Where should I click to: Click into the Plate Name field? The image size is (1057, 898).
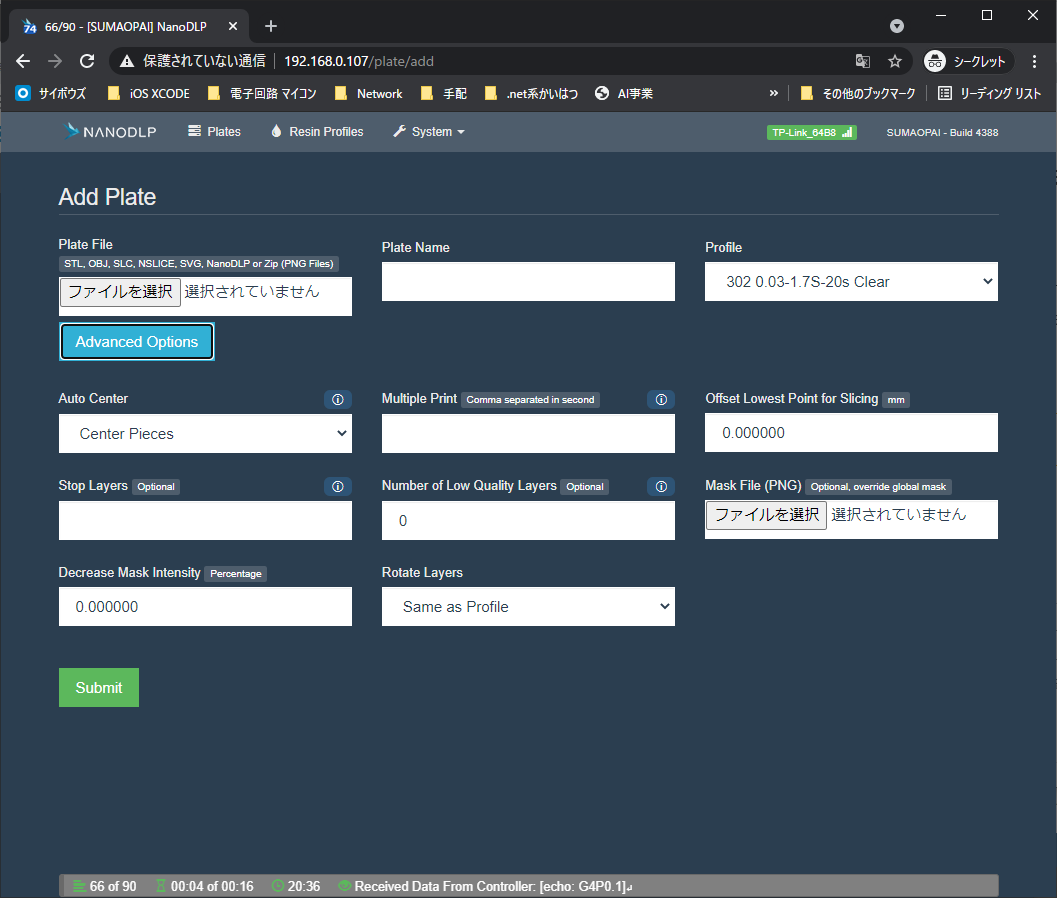[x=528, y=281]
